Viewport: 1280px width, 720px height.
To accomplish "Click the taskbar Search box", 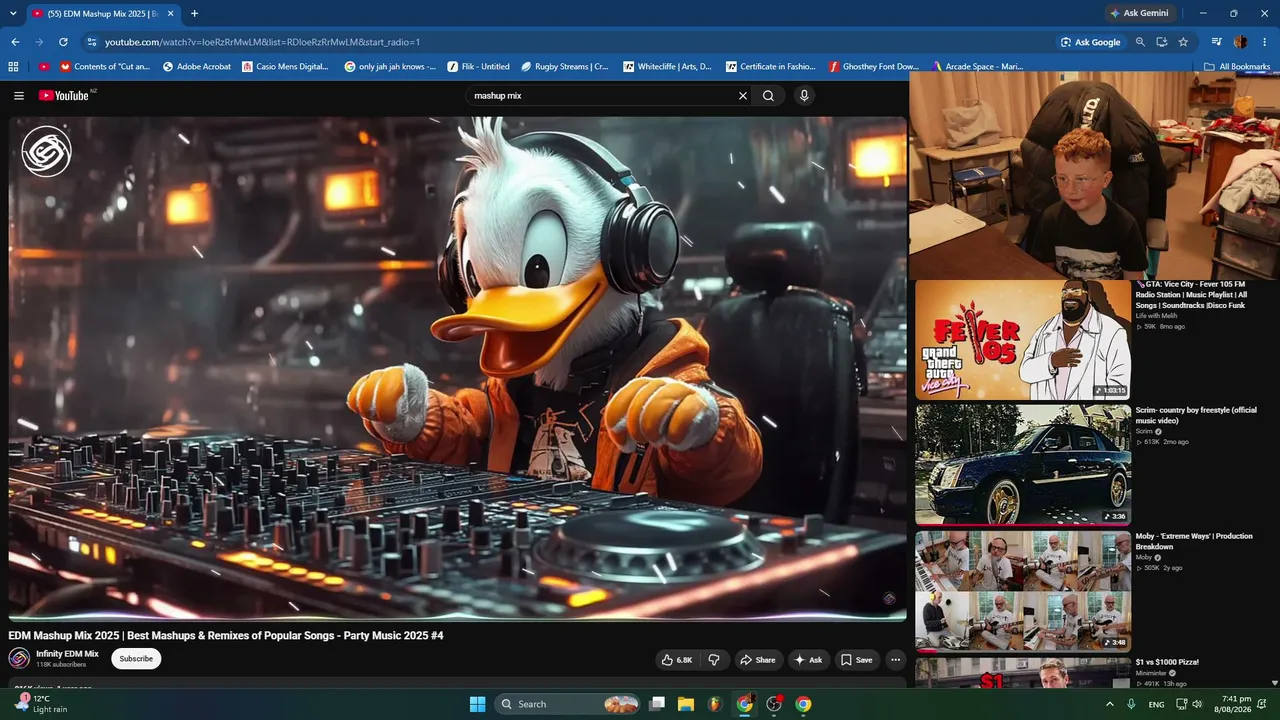I will [x=568, y=704].
